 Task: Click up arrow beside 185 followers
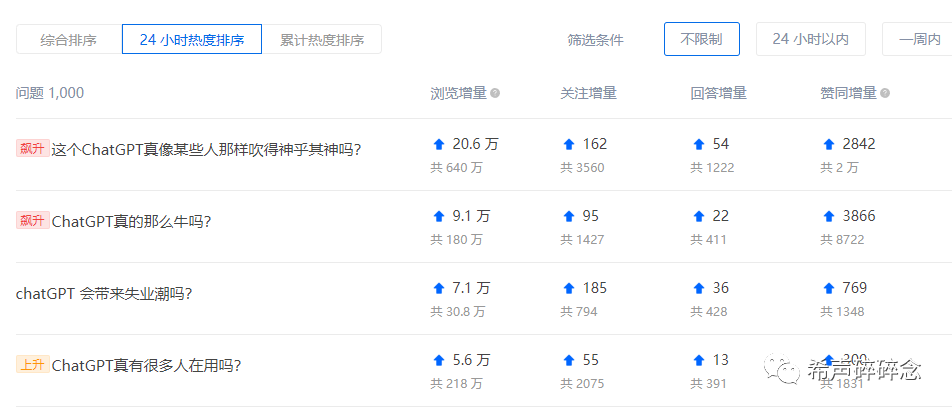569,288
